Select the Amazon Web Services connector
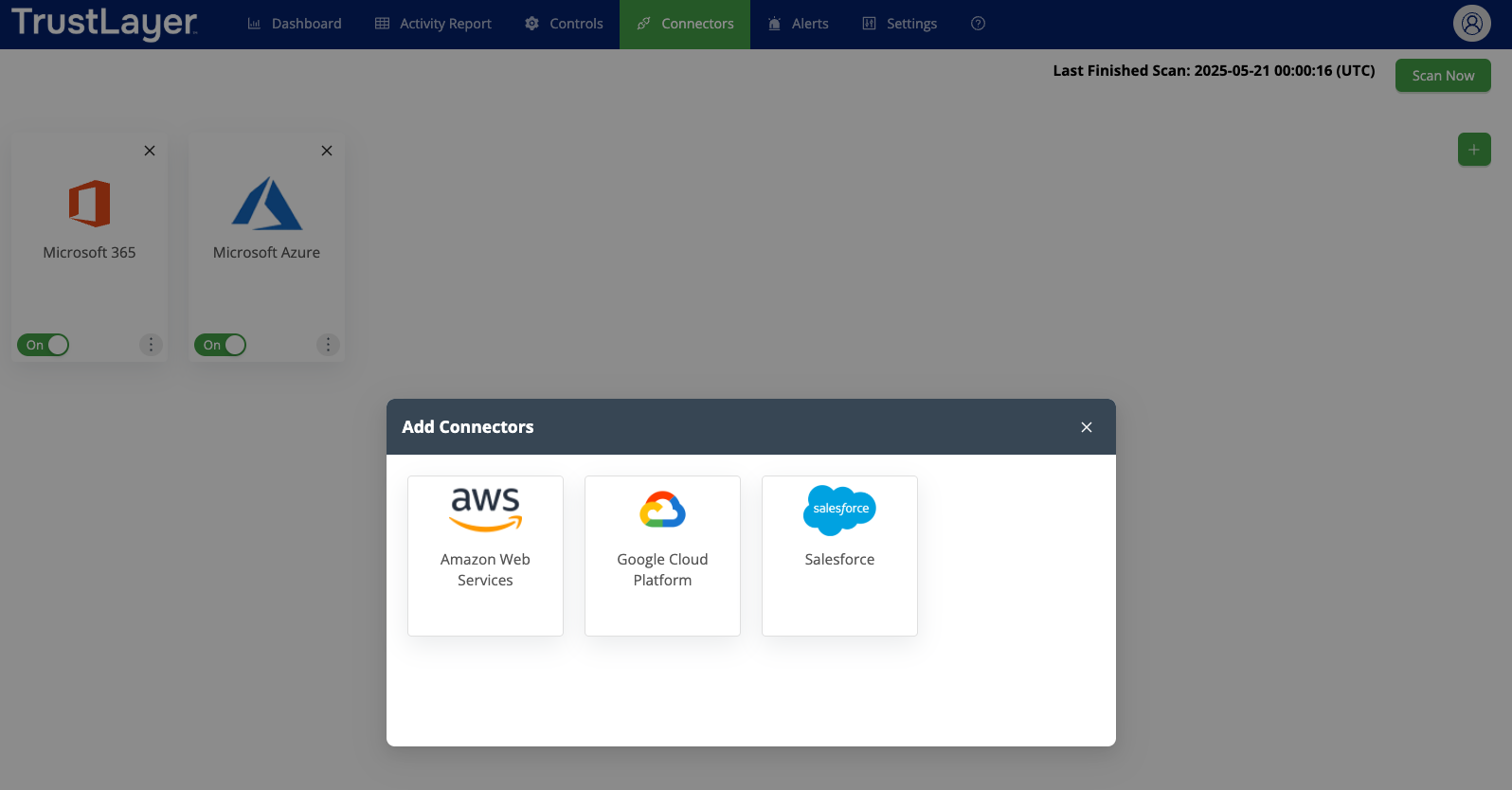The width and height of the screenshot is (1512, 790). 485,556
